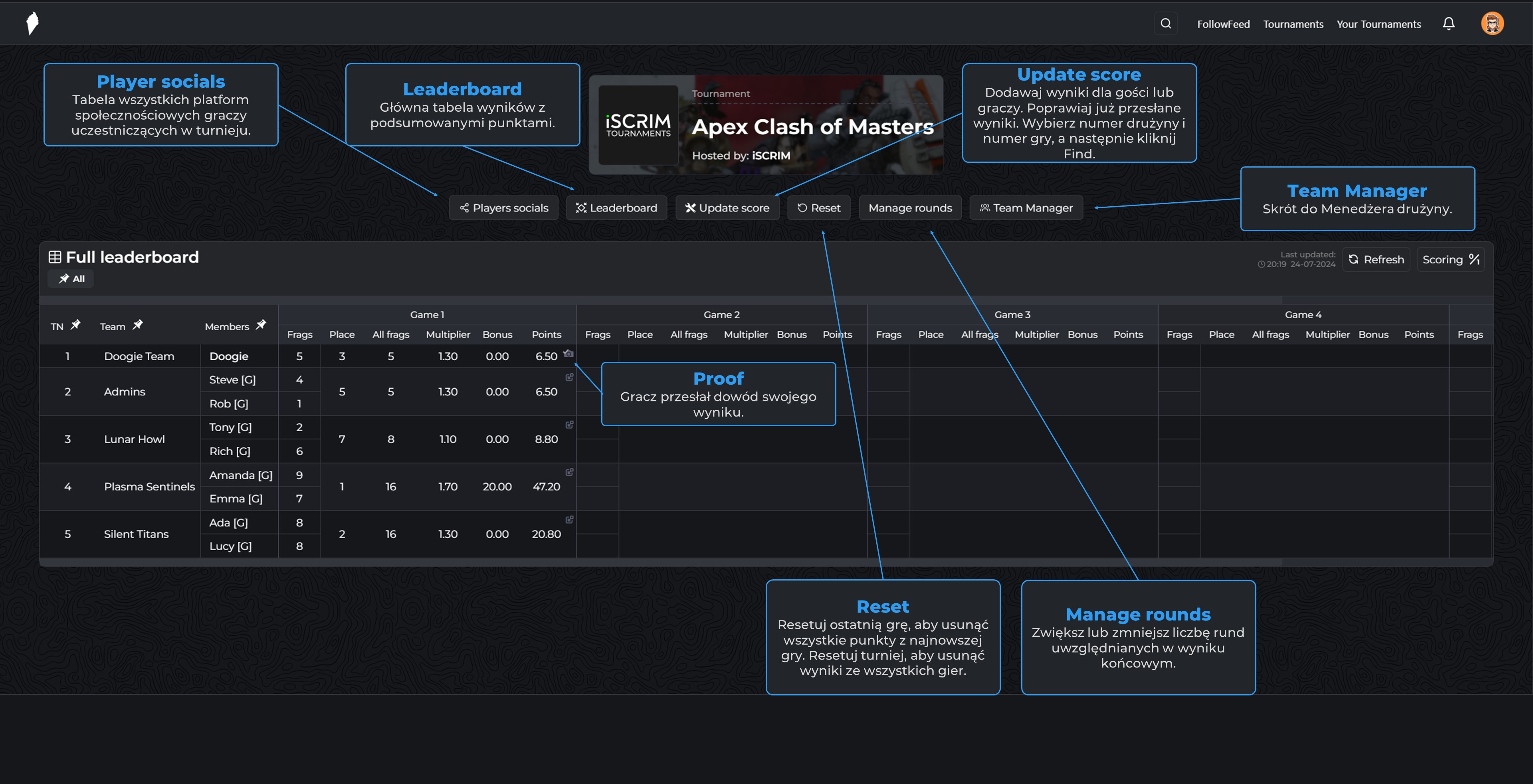Toggle the All pin filter under Full leaderboard
The height and width of the screenshot is (784, 1533).
pos(70,278)
